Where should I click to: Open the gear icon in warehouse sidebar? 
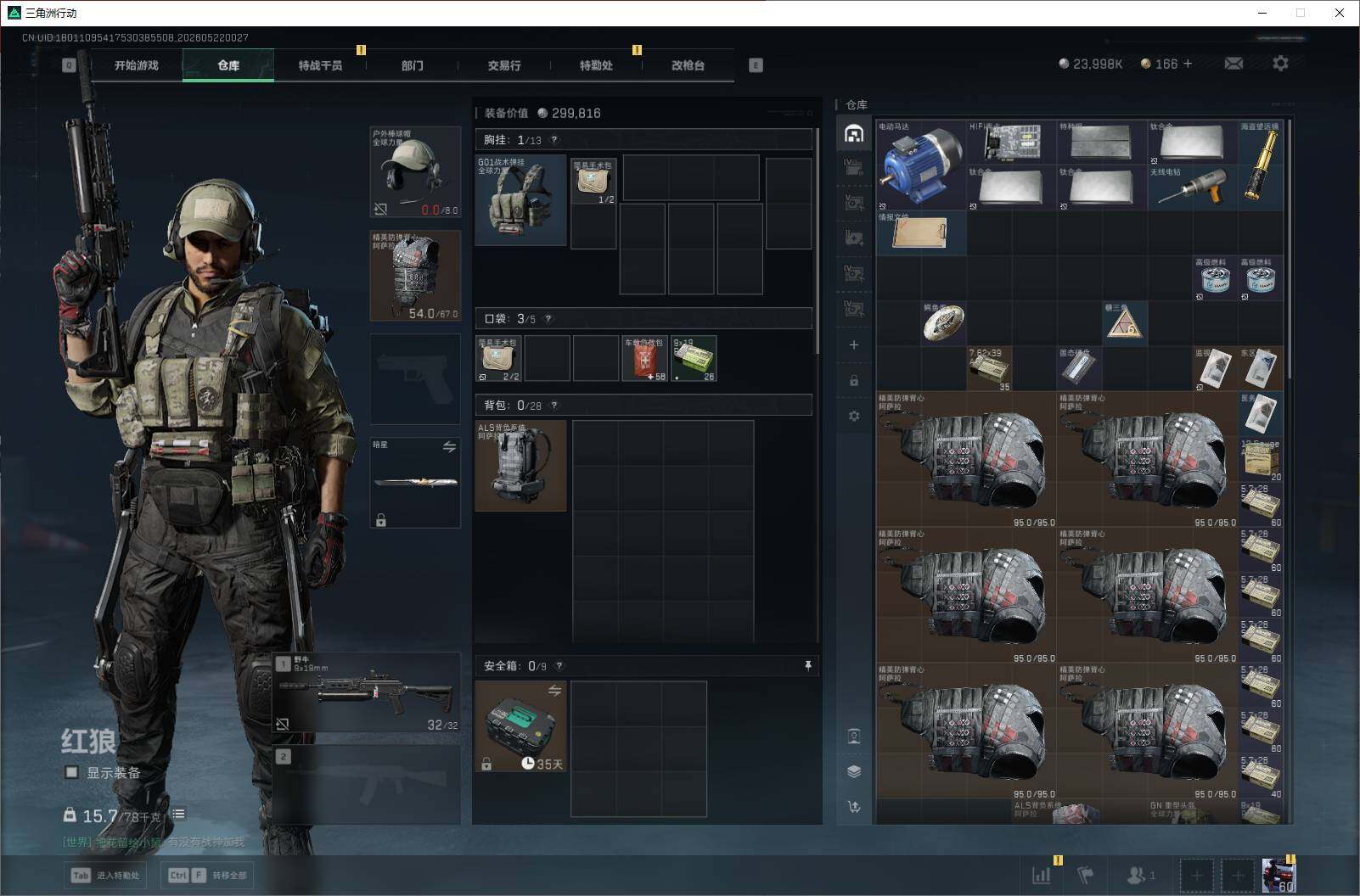click(854, 416)
